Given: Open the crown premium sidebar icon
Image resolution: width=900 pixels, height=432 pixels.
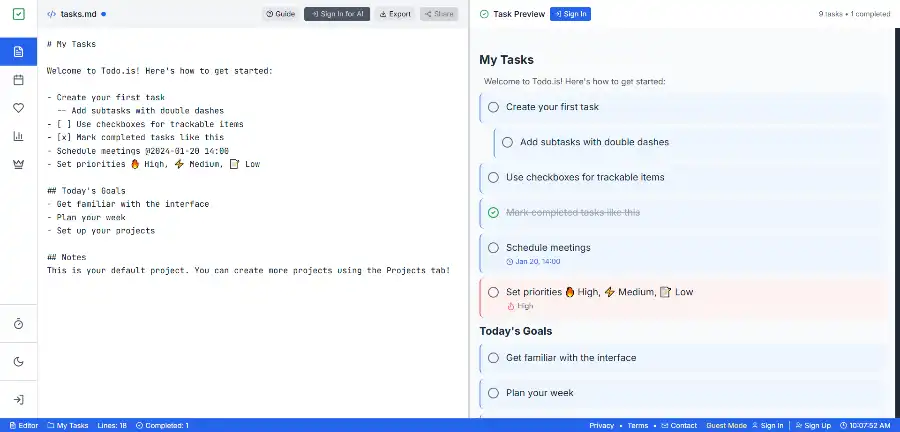Looking at the screenshot, I should click(x=18, y=164).
